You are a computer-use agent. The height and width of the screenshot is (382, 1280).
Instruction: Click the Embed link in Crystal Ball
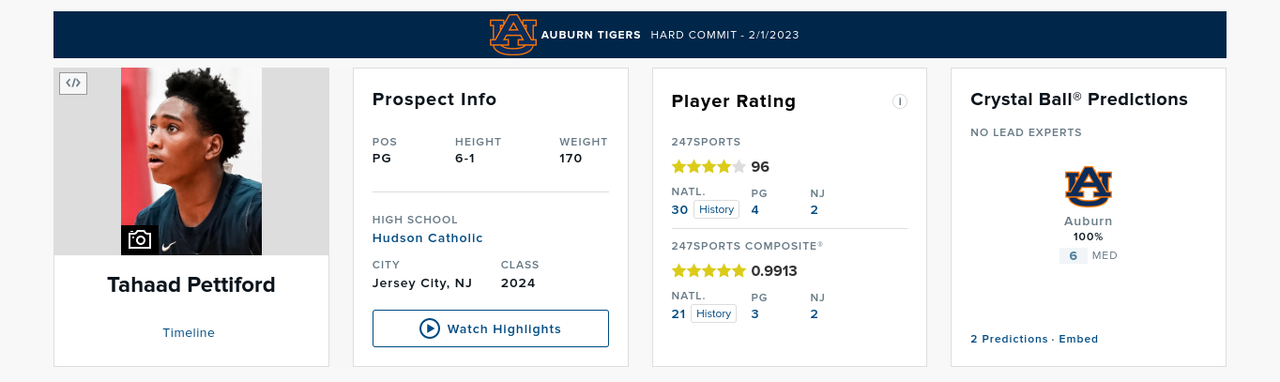tap(1078, 339)
